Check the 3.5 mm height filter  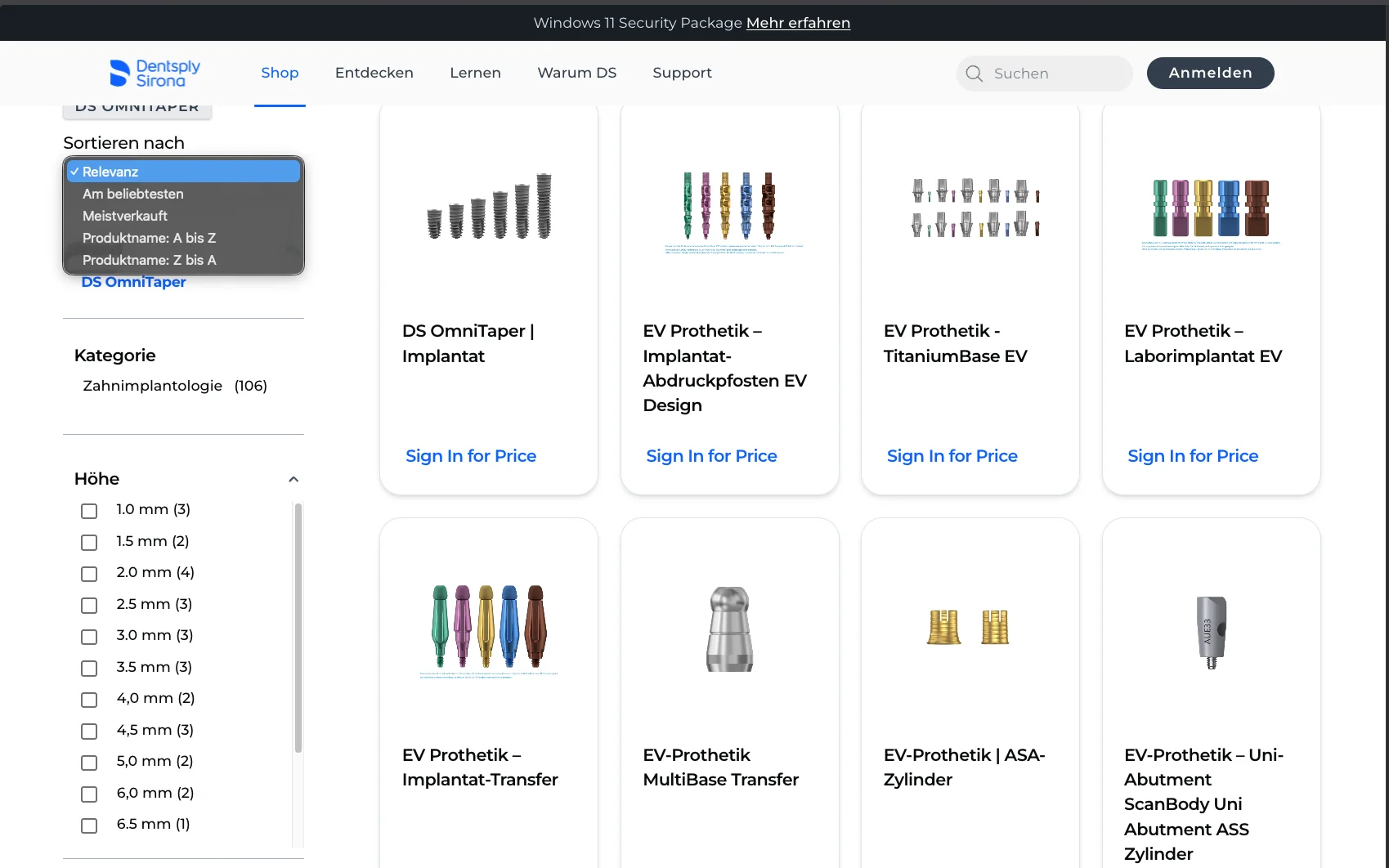89,669
